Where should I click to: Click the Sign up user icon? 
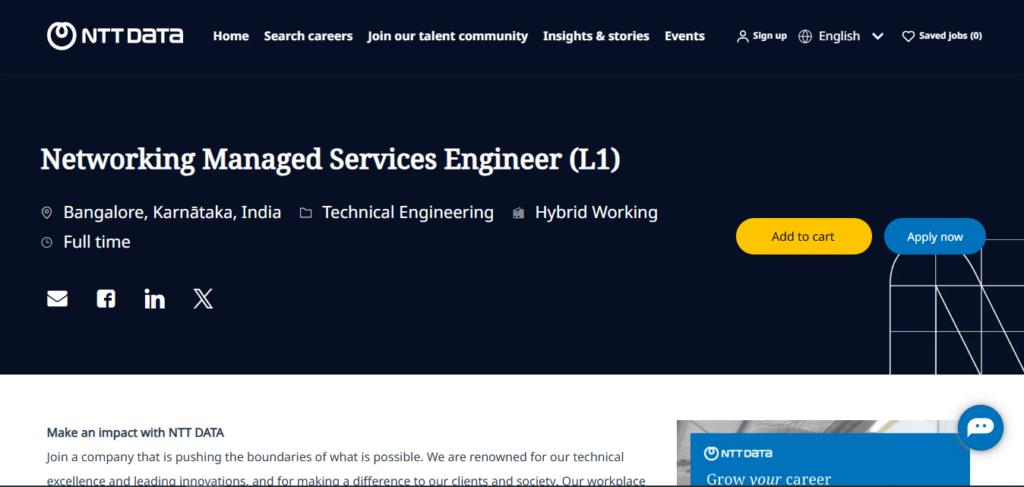[x=743, y=37]
